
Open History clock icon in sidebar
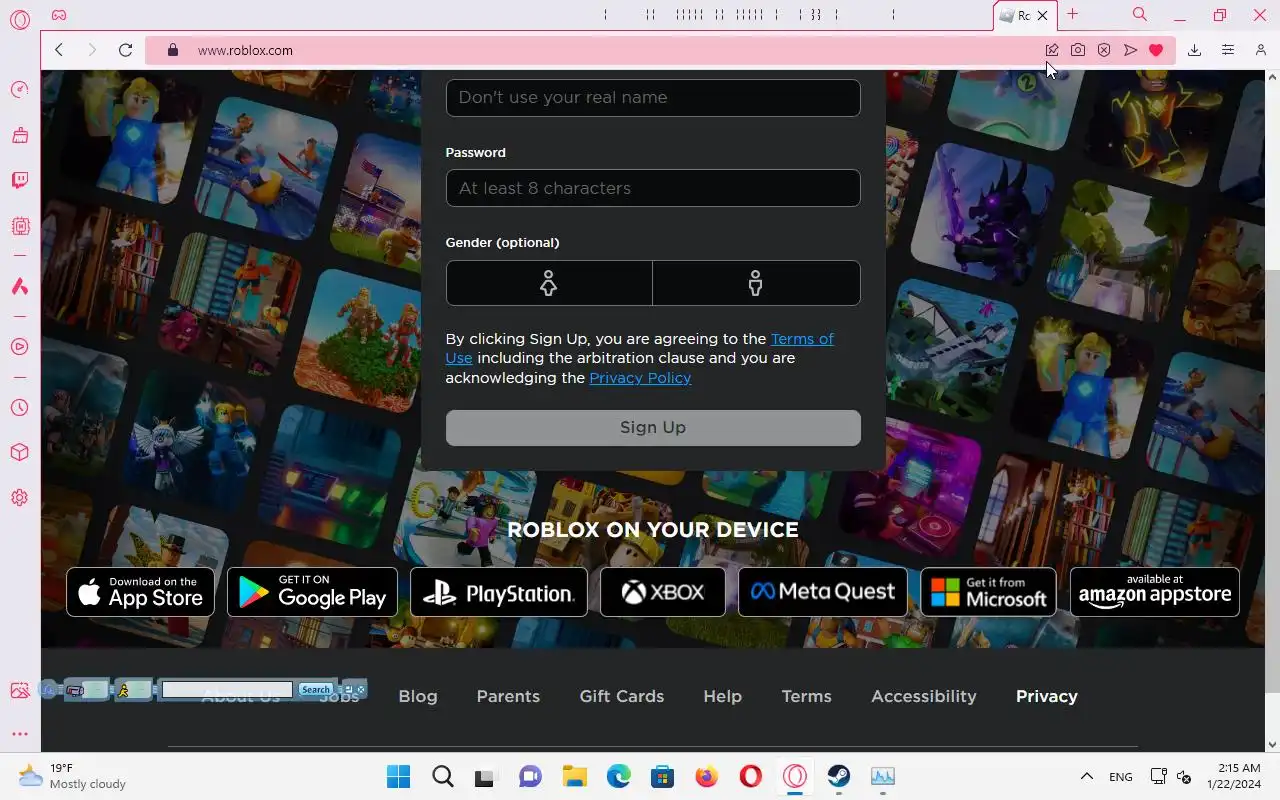19,407
